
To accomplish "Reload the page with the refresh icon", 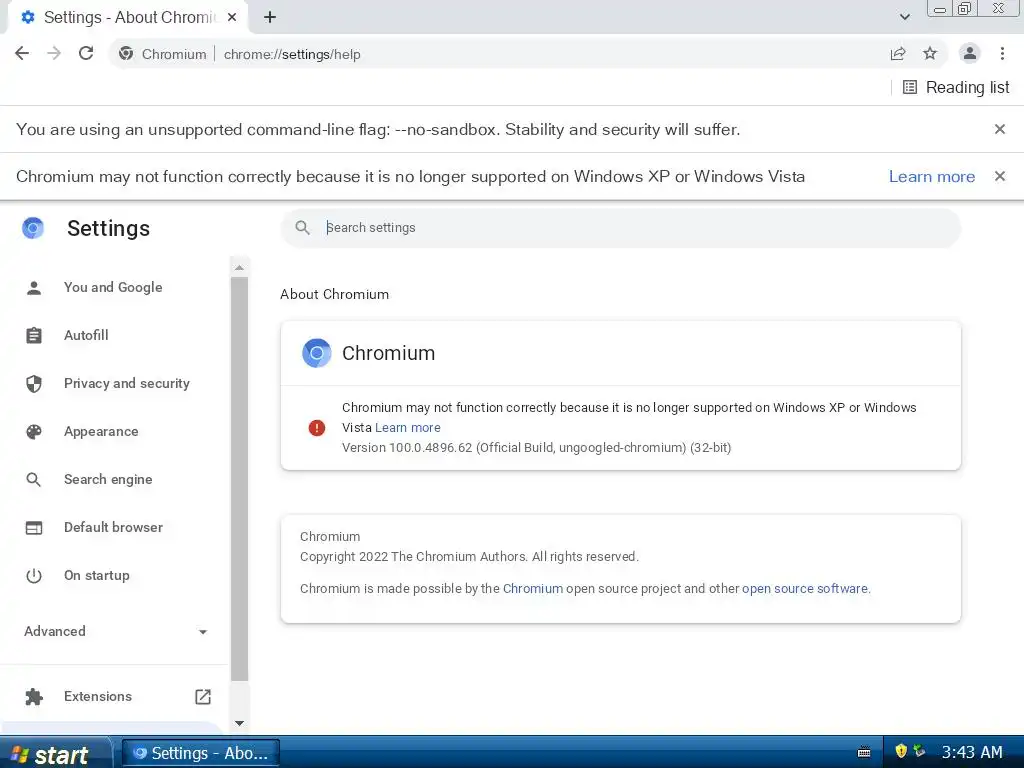I will (x=86, y=54).
